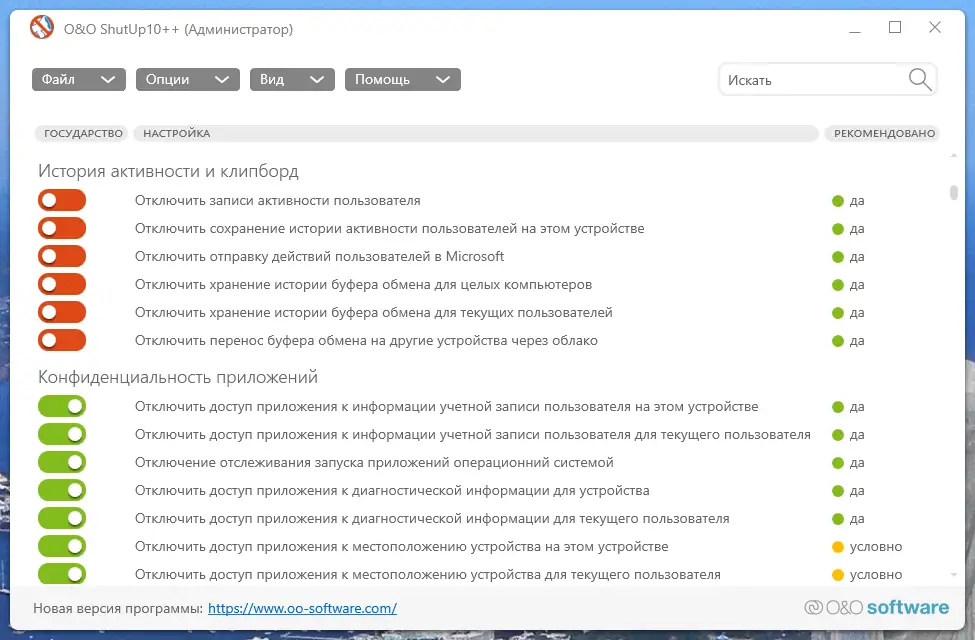975x640 pixels.
Task: Click 'да' label for clipboard cloud transfer row
Action: coord(857,341)
